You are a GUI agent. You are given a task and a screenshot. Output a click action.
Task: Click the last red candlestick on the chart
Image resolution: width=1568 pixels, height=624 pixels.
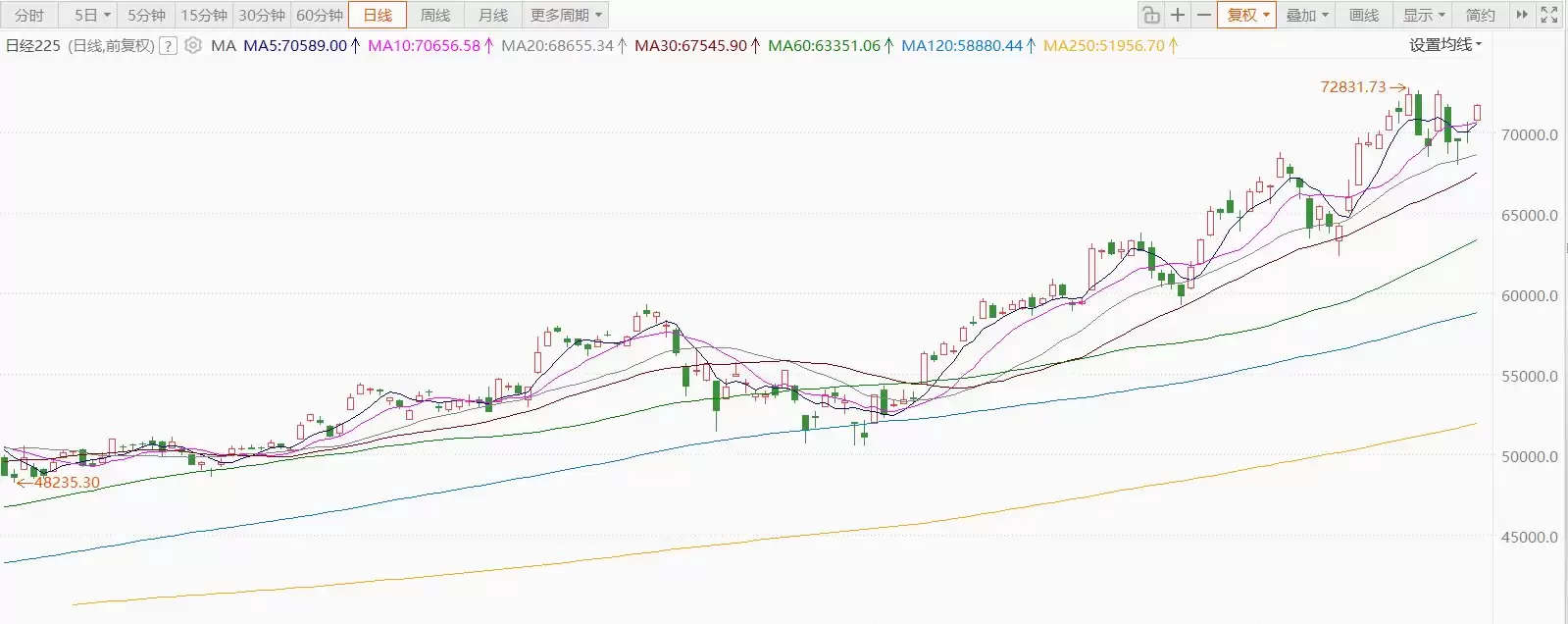coord(1477,113)
